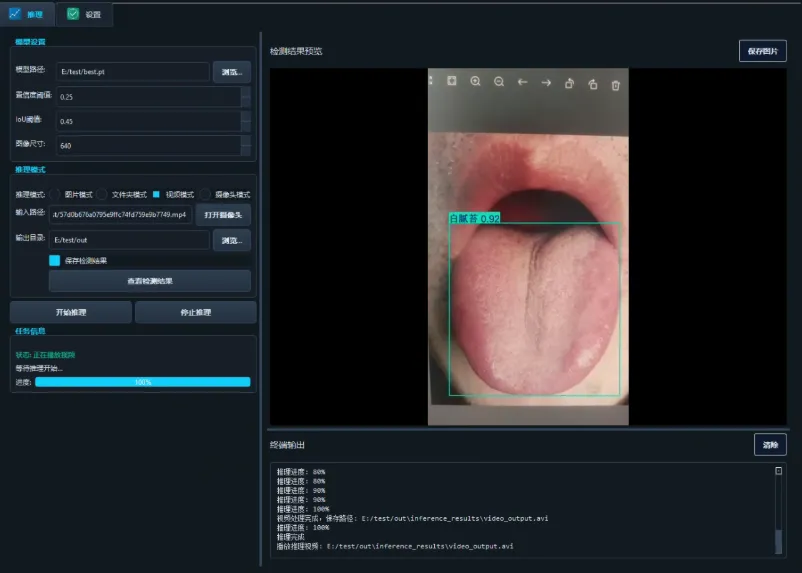Click 打开摄像头 button
802x573 pixels.
pyautogui.click(x=223, y=215)
